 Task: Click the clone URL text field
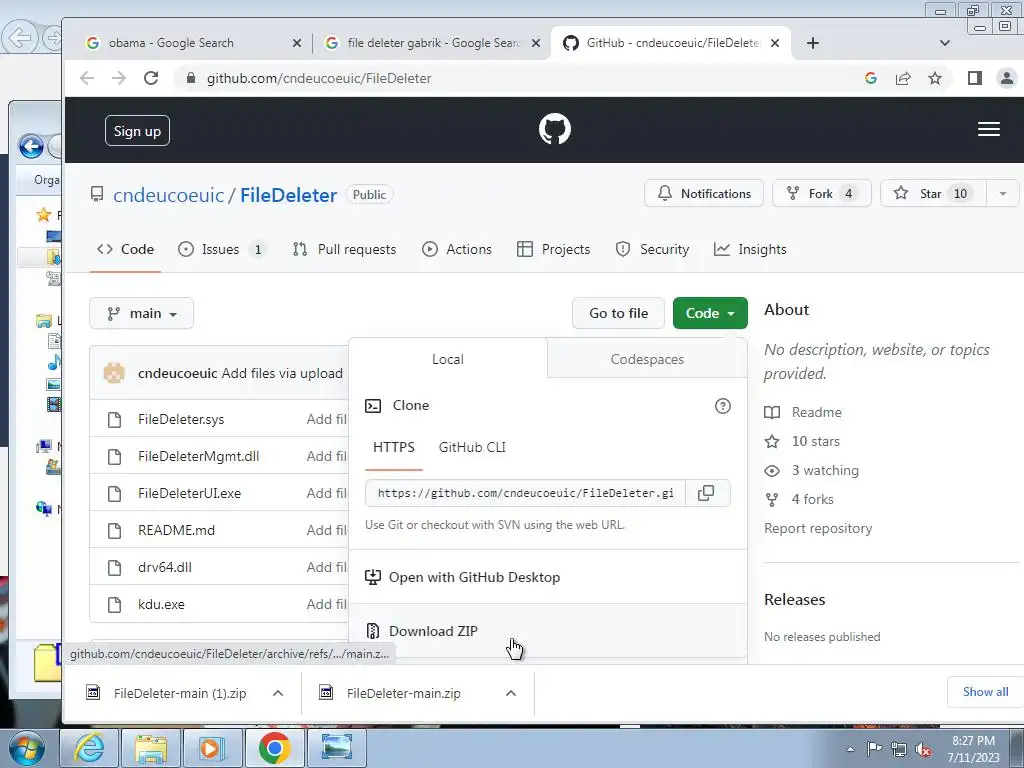coord(526,493)
